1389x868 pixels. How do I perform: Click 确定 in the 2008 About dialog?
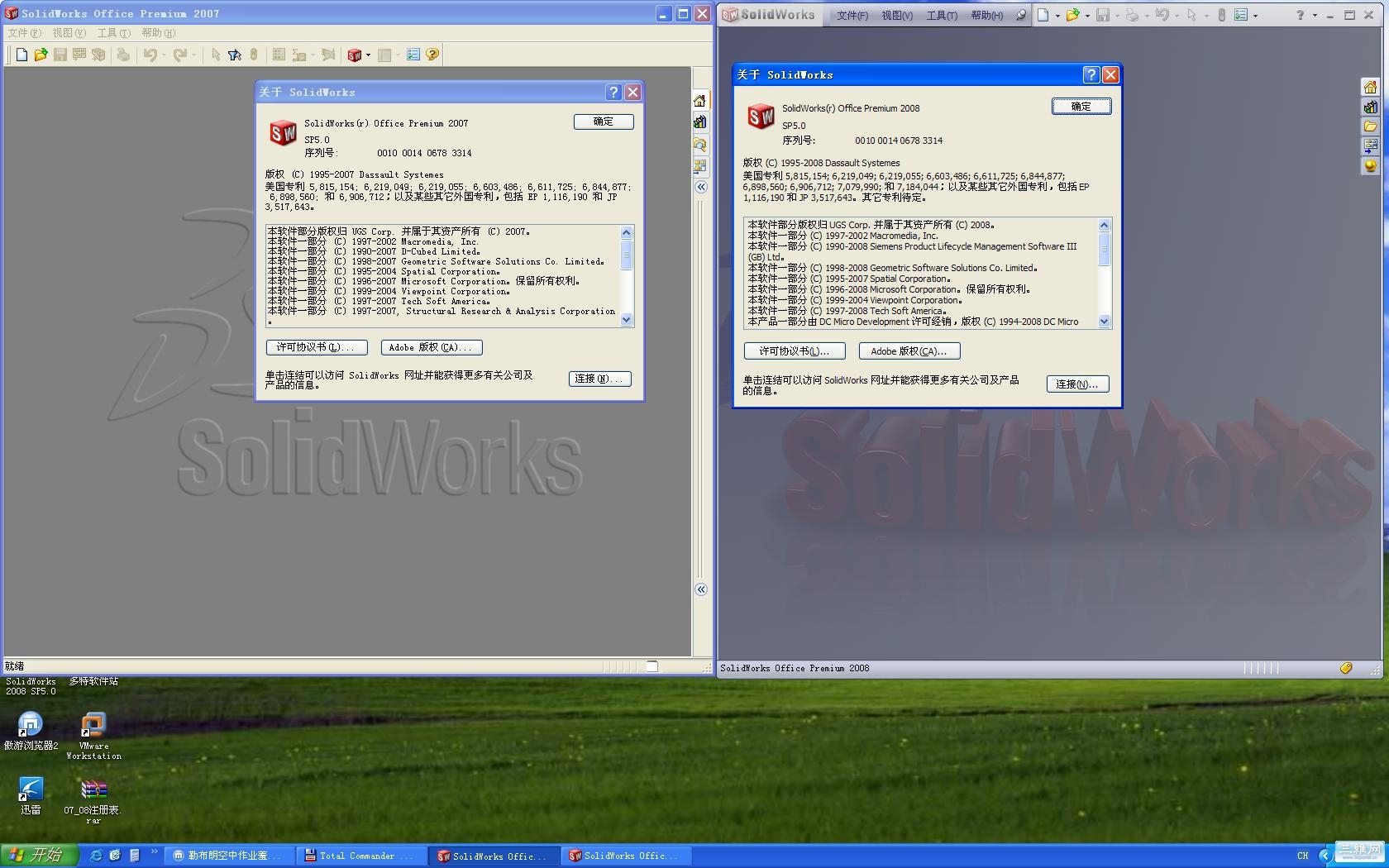pyautogui.click(x=1081, y=107)
